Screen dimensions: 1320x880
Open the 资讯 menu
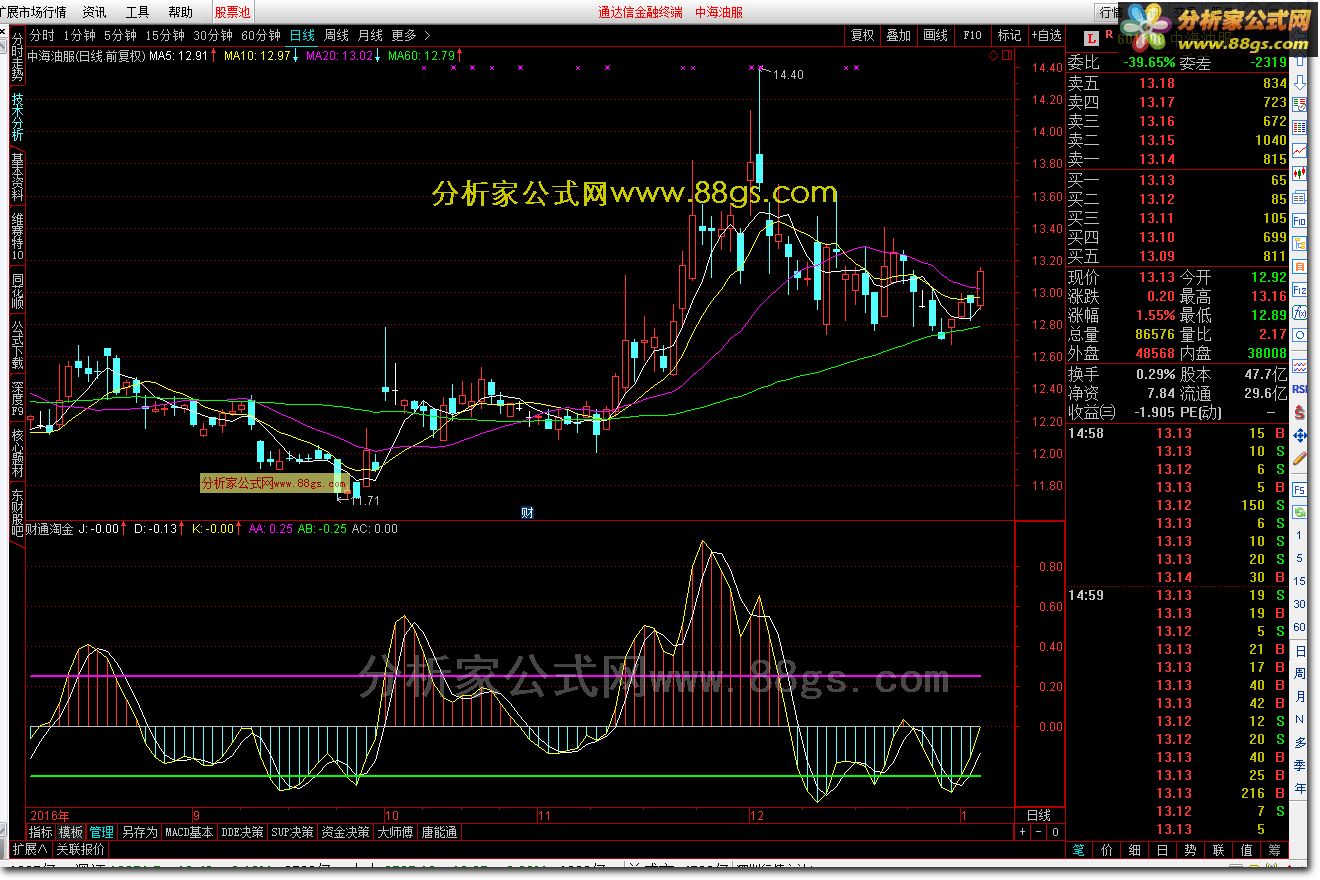click(94, 12)
